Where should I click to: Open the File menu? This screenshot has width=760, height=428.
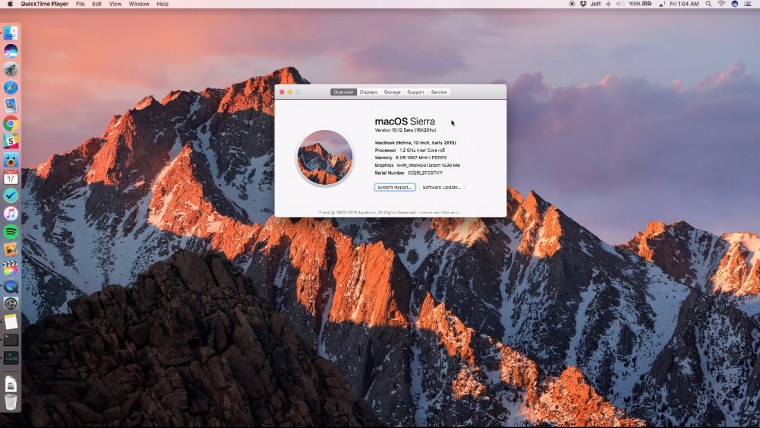tap(80, 4)
